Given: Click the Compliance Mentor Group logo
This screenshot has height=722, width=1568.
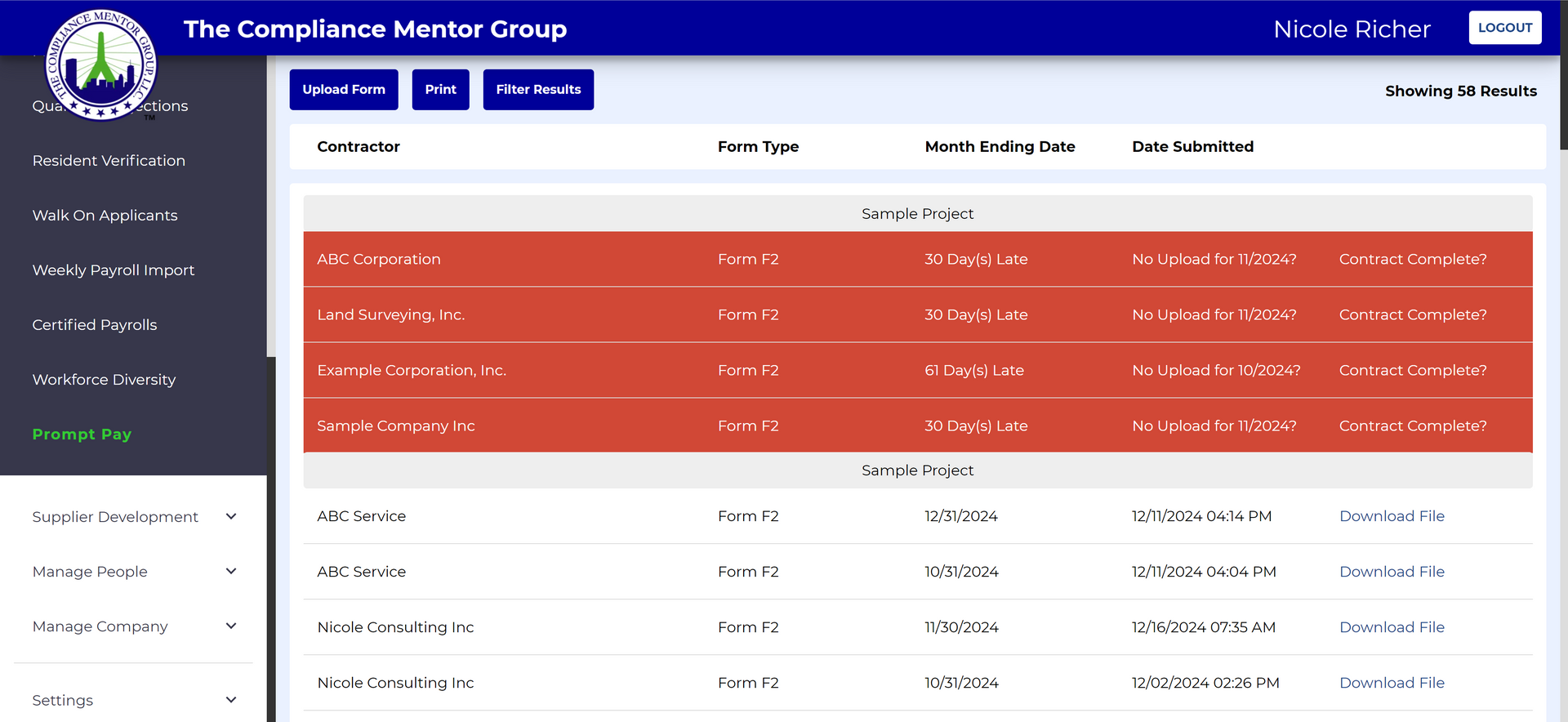Looking at the screenshot, I should click(x=100, y=65).
